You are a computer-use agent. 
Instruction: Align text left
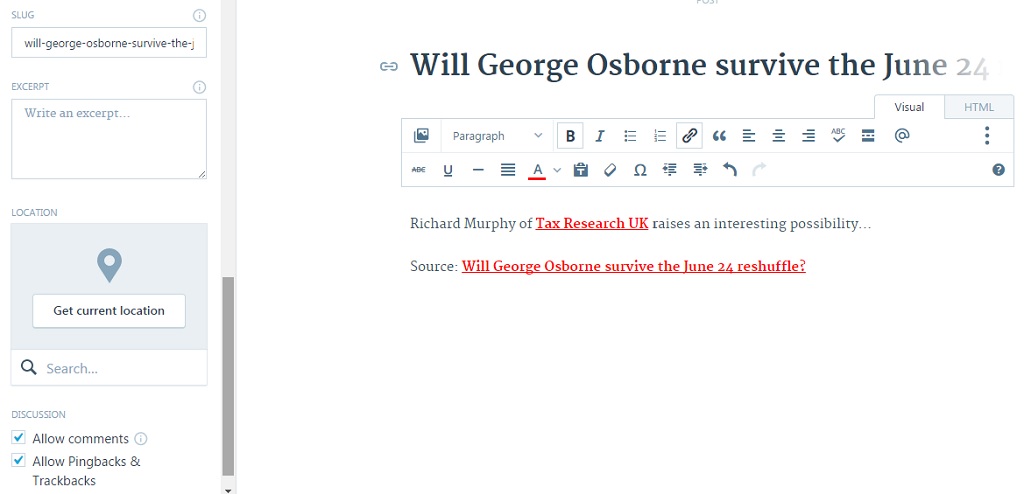pyautogui.click(x=749, y=136)
